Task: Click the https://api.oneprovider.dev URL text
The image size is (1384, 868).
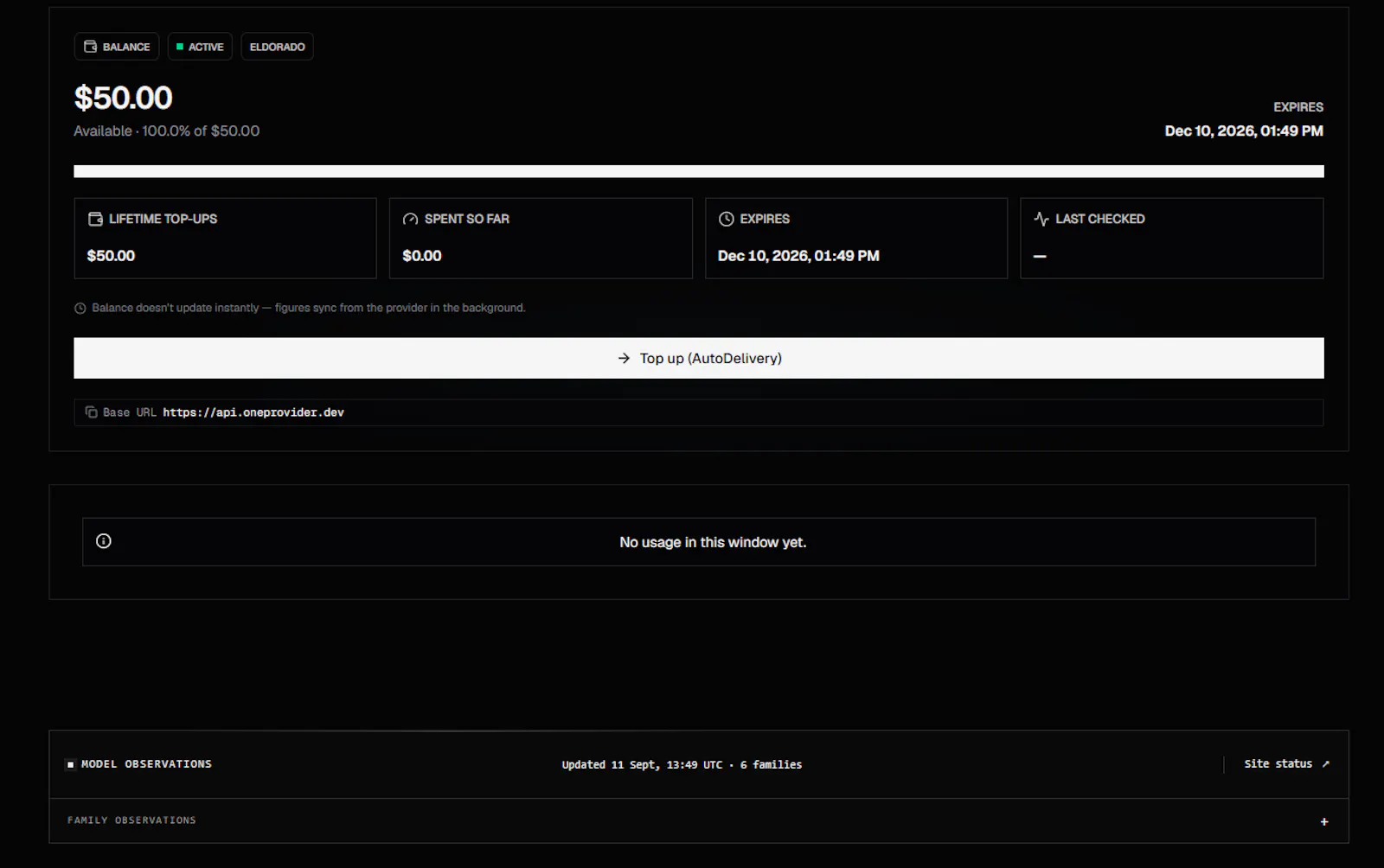Action: tap(253, 412)
